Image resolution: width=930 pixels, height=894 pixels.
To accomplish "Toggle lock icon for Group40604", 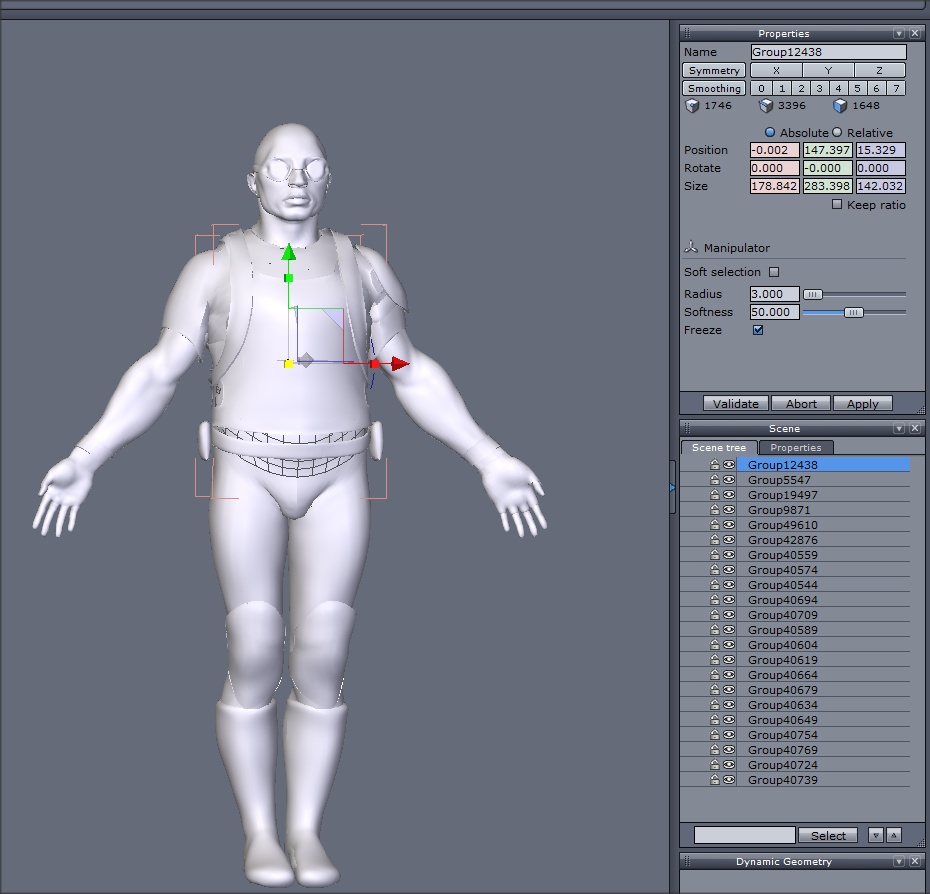I will (x=715, y=644).
